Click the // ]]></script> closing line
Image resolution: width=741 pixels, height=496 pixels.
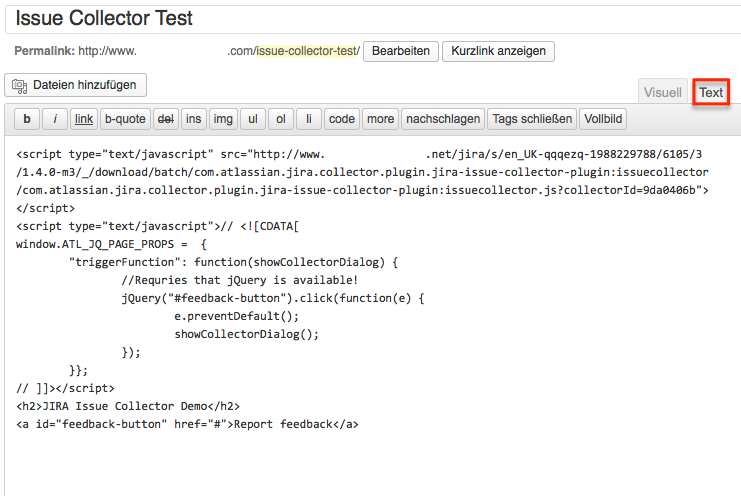click(65, 388)
